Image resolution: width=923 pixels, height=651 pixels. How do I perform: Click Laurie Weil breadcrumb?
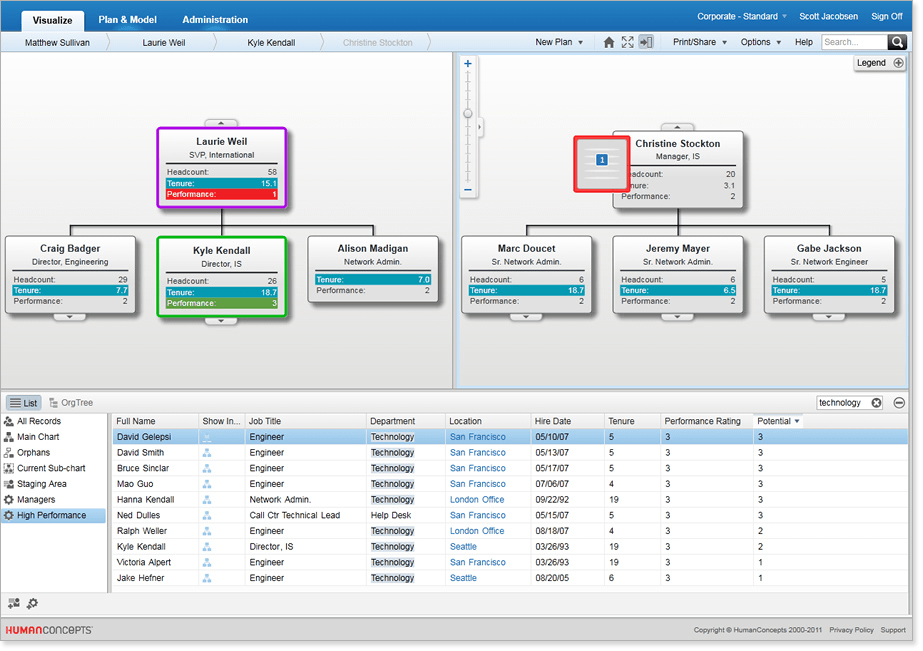click(x=164, y=42)
